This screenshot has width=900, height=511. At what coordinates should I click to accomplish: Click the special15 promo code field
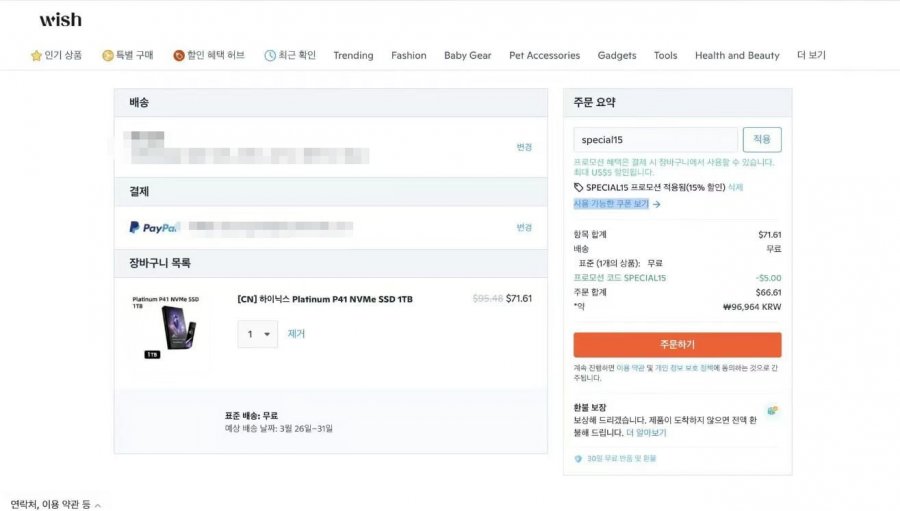pyautogui.click(x=655, y=140)
